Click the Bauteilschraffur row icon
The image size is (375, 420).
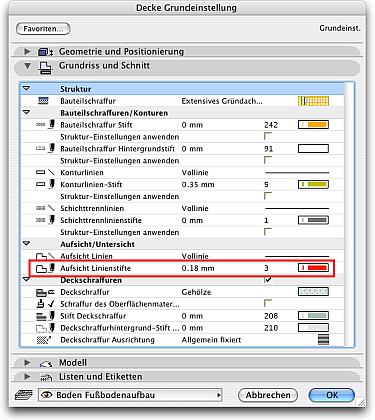coord(43,101)
